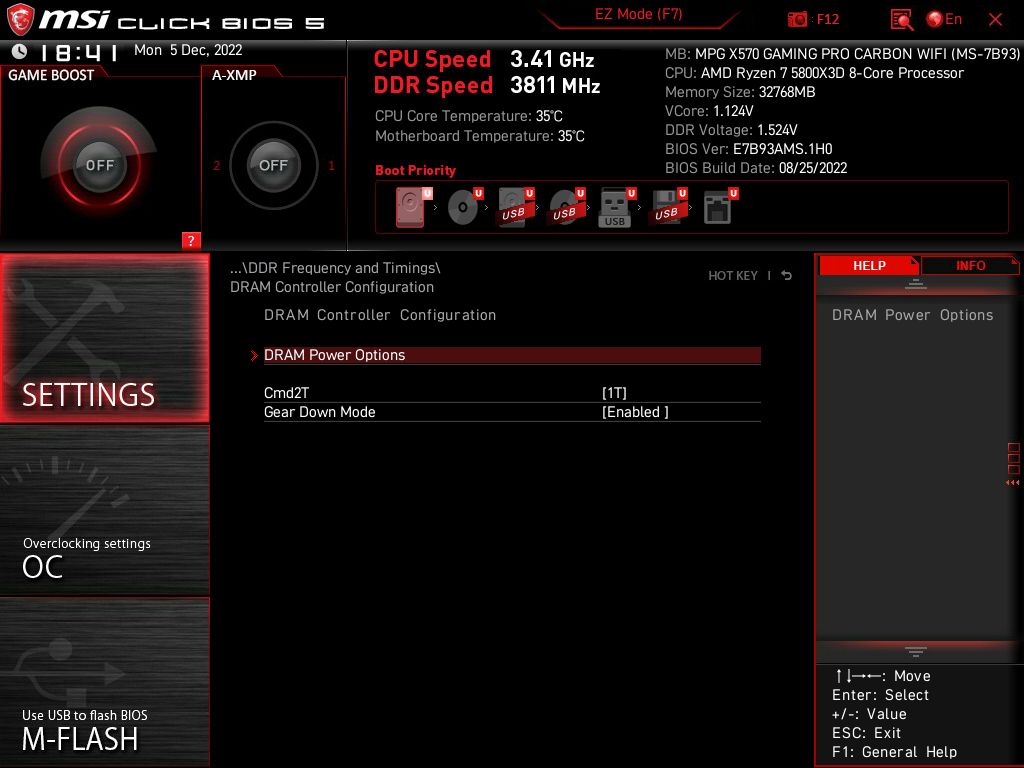Open M-FLASH to flash BIOS
The width and height of the screenshot is (1024, 768).
tap(104, 682)
